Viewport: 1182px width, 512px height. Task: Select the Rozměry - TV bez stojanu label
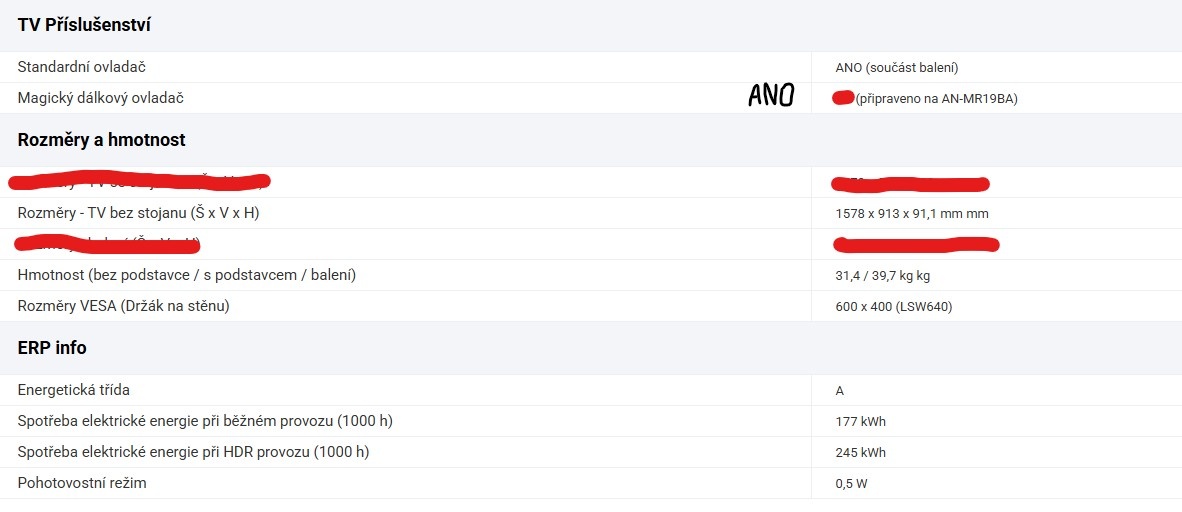click(139, 213)
